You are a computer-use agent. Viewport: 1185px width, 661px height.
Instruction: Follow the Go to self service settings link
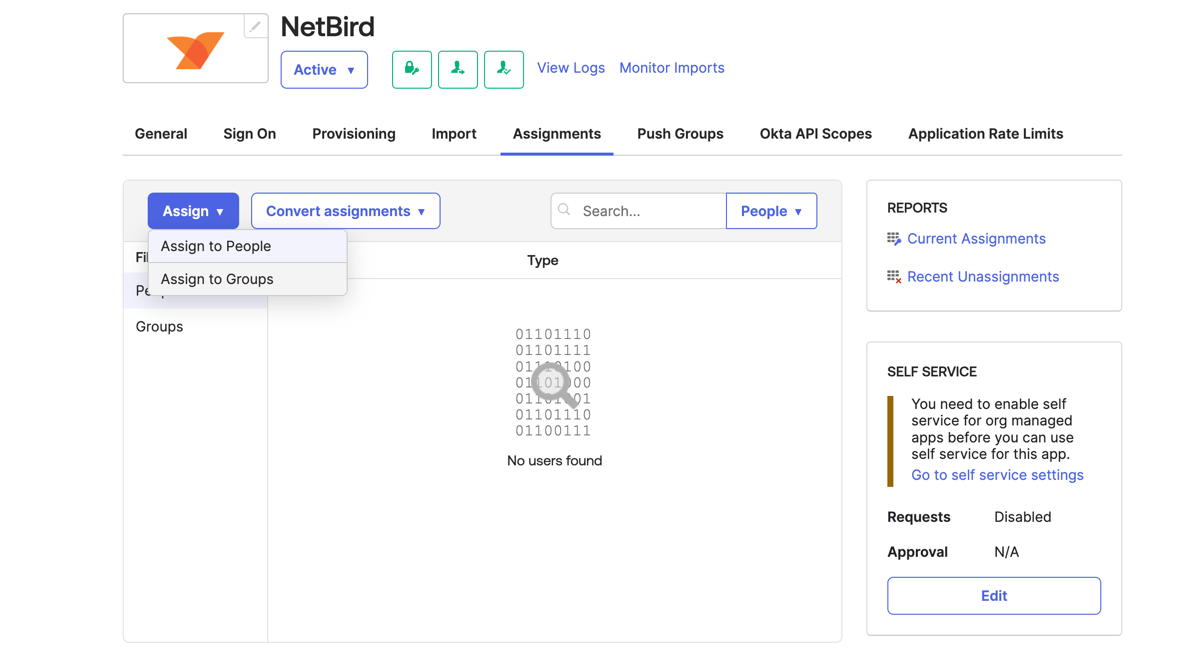998,474
